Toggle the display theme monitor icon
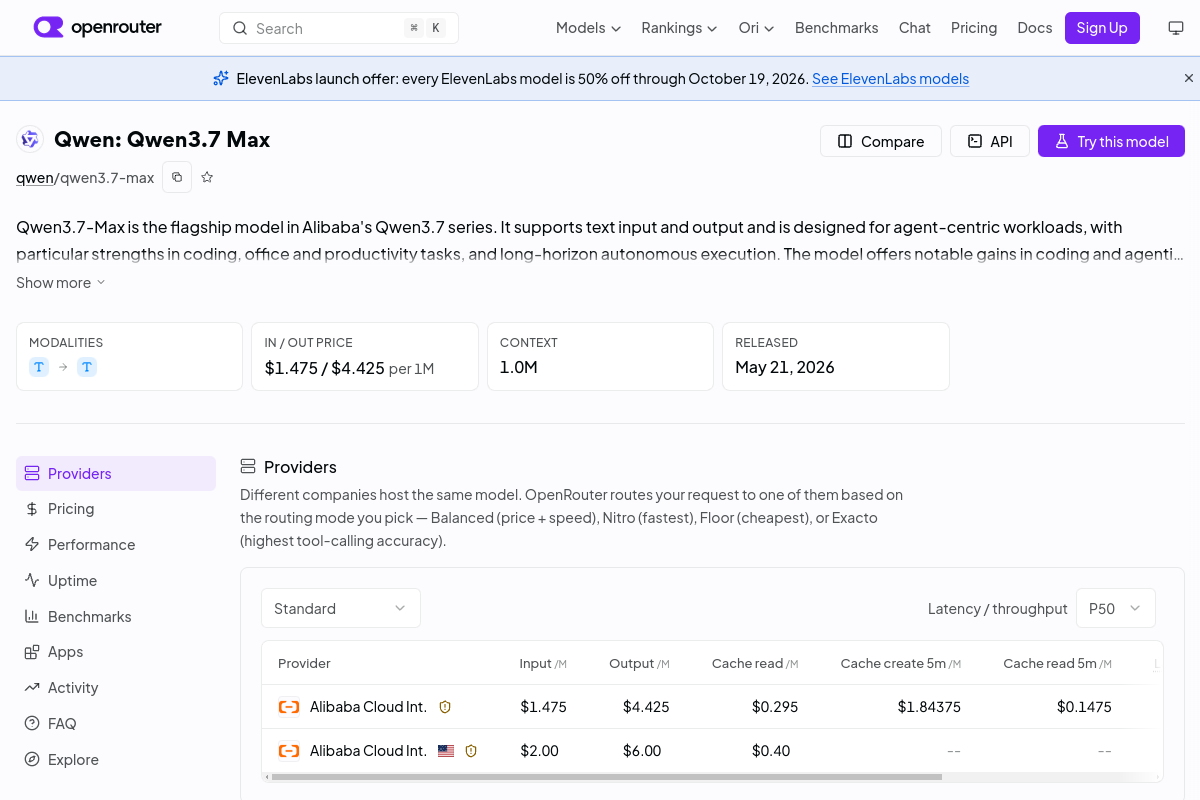1200x800 pixels. click(x=1176, y=28)
